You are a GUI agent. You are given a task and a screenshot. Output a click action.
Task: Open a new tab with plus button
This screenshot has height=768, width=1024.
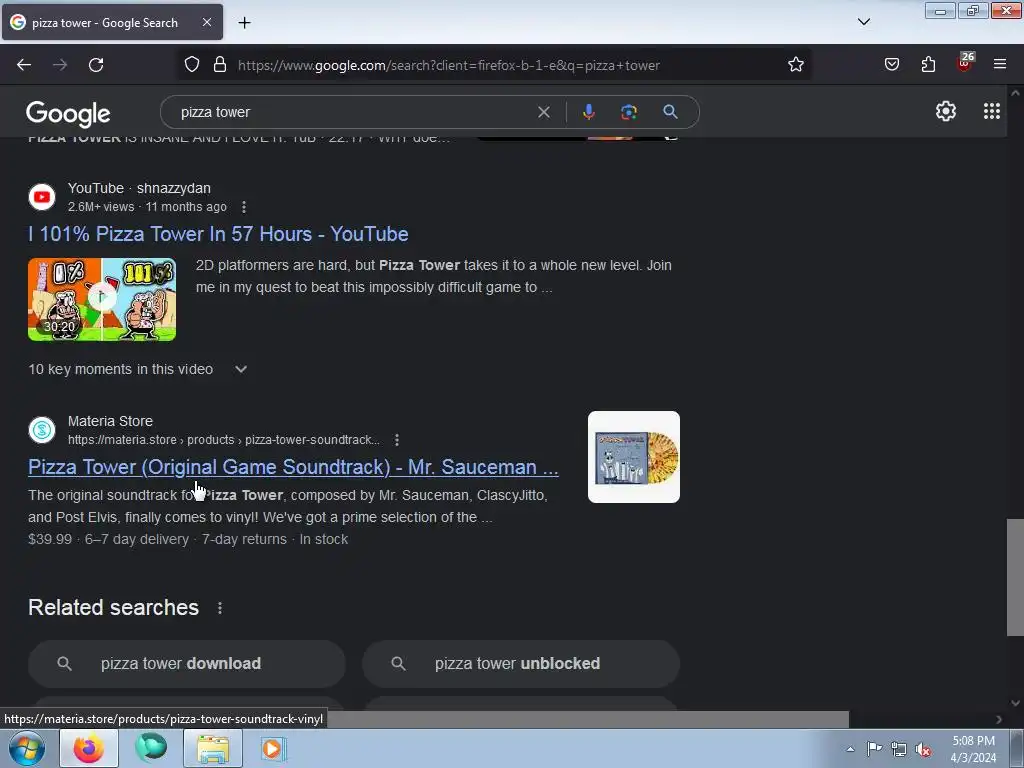[x=244, y=23]
